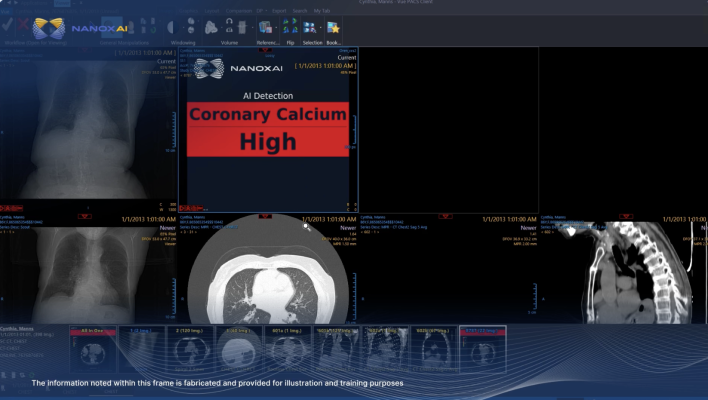Click the sagittal spine CT image
Image resolution: width=708 pixels, height=400 pixels.
pyautogui.click(x=637, y=273)
